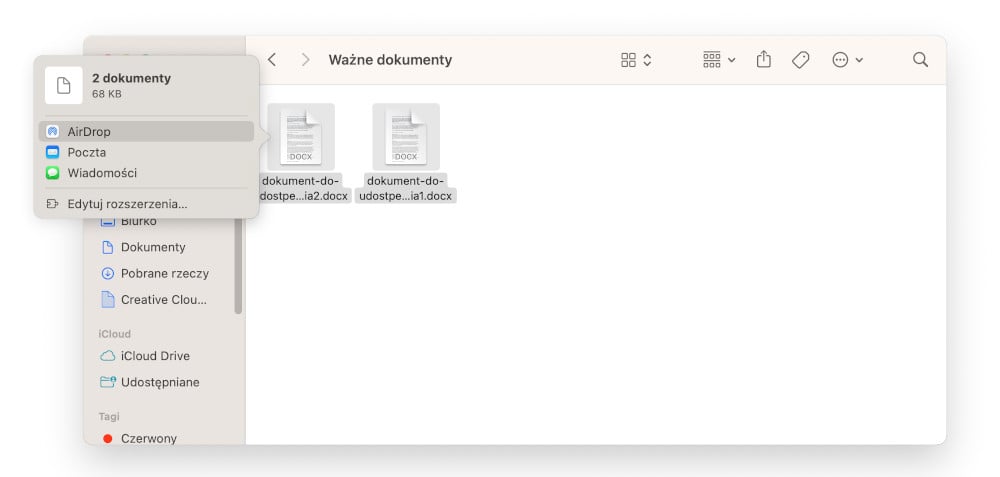Click the 68 KB size label

(107, 94)
